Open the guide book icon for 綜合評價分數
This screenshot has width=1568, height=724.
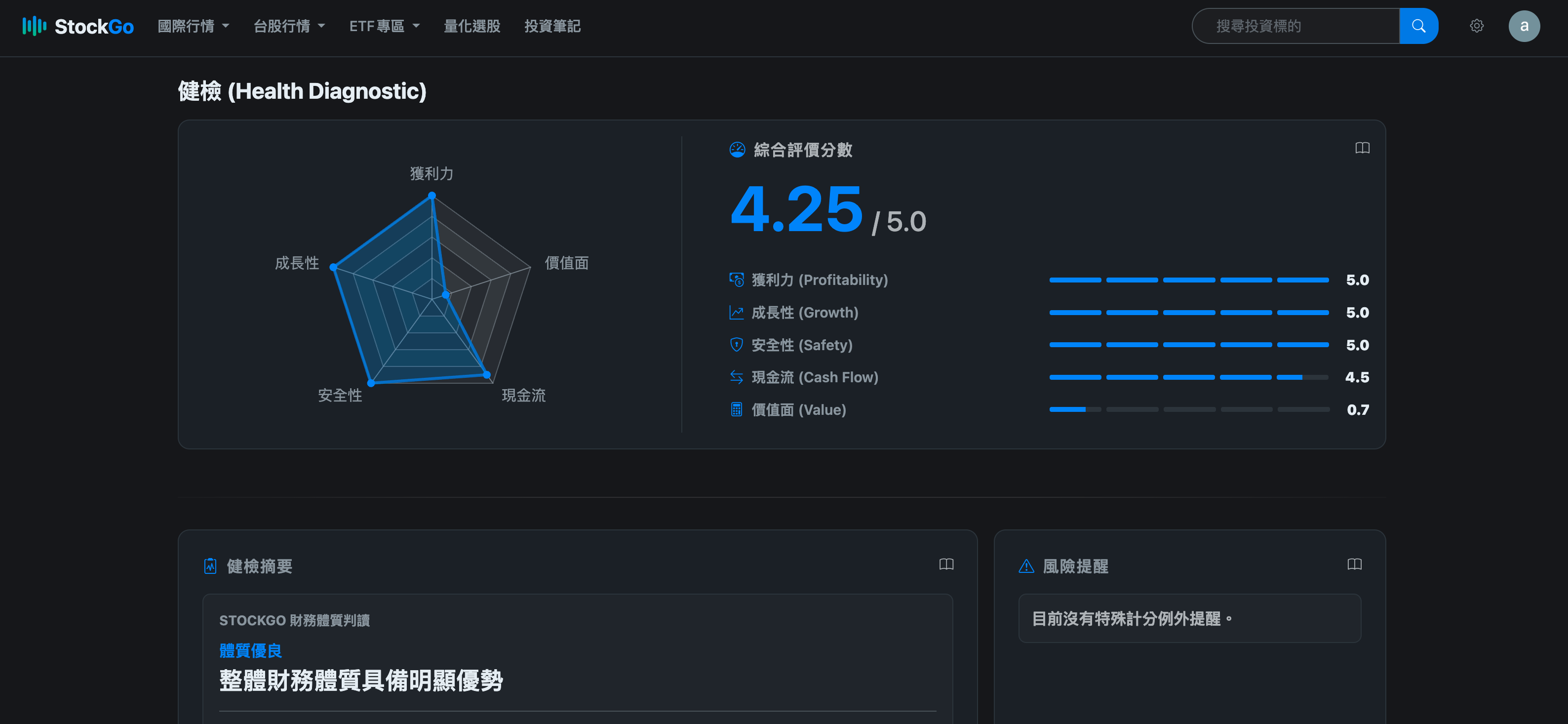click(x=1362, y=148)
